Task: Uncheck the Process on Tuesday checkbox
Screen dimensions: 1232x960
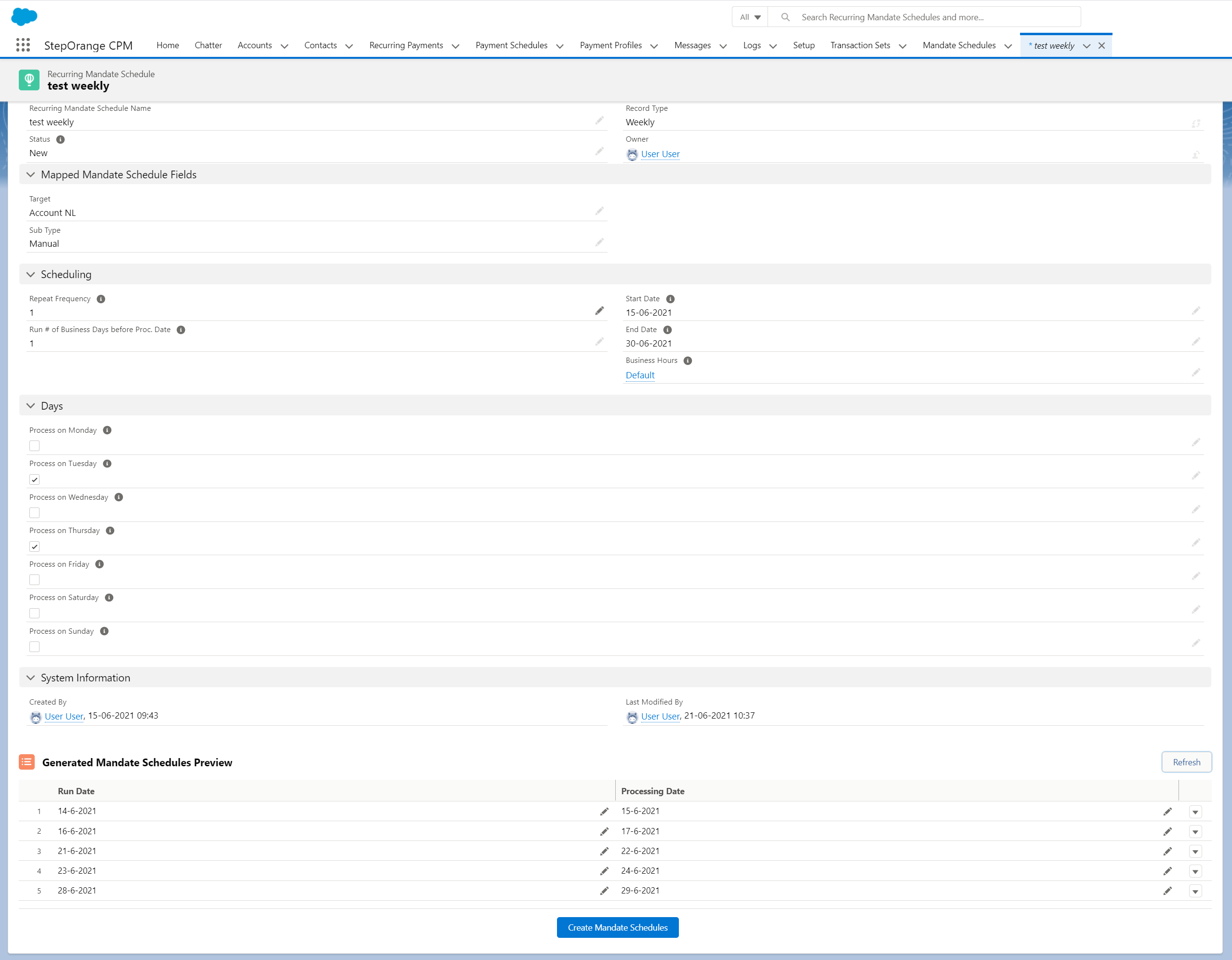Action: pos(34,479)
